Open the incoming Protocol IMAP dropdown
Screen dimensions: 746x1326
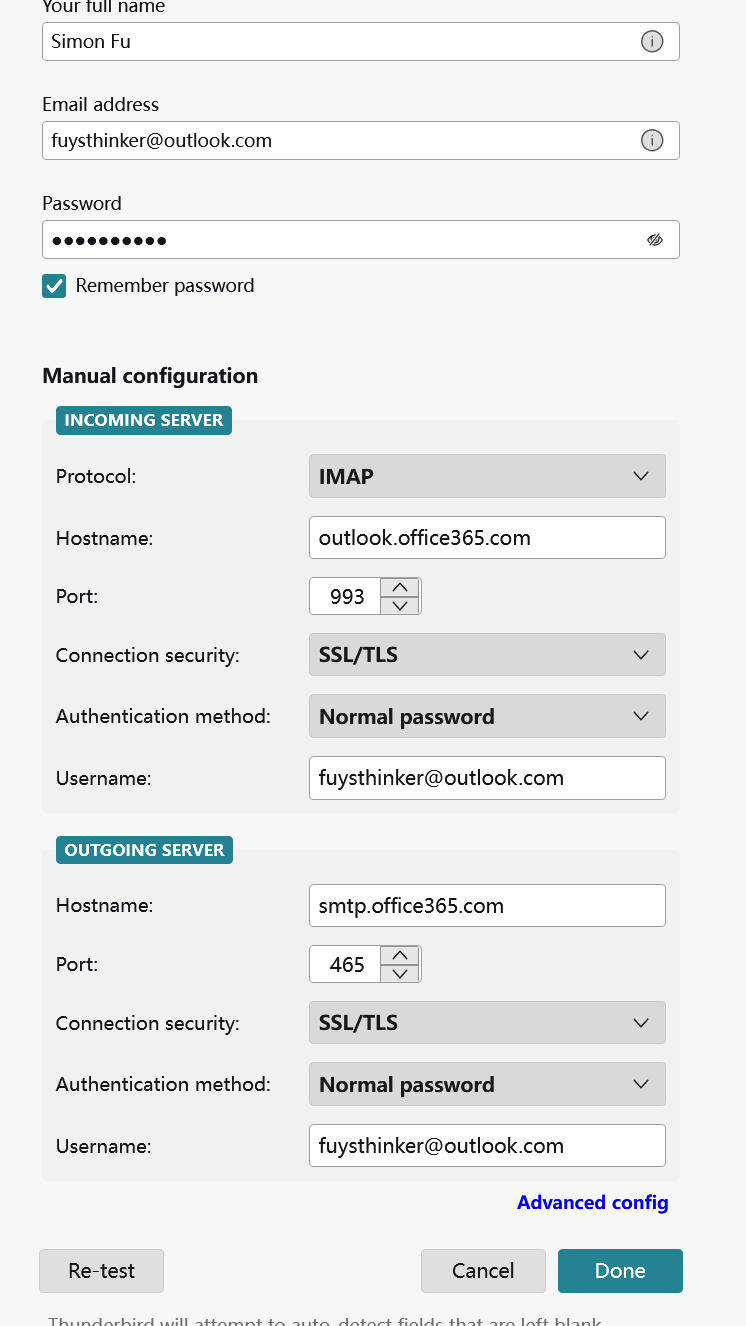click(487, 476)
